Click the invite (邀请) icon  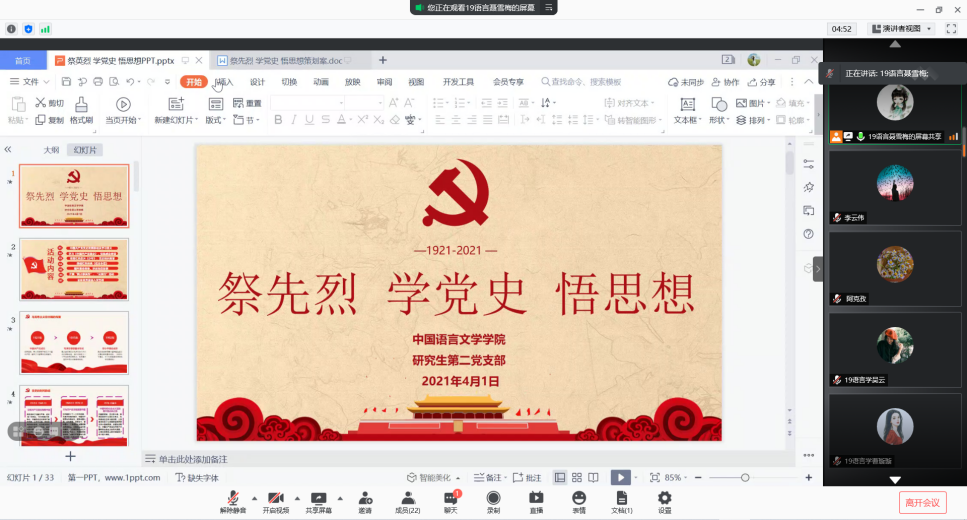365,498
